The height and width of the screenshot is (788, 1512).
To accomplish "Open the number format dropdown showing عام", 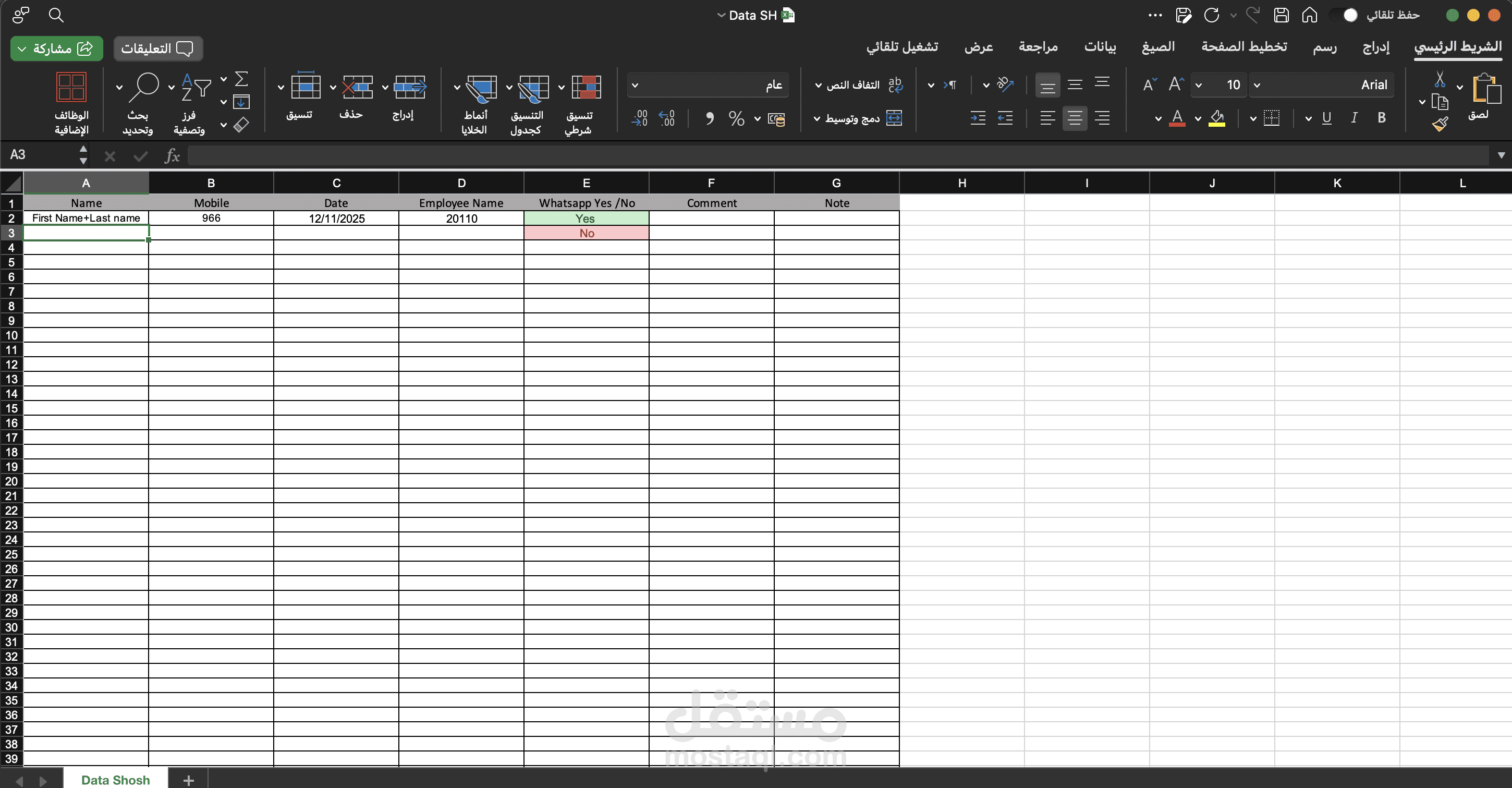I will 708,85.
